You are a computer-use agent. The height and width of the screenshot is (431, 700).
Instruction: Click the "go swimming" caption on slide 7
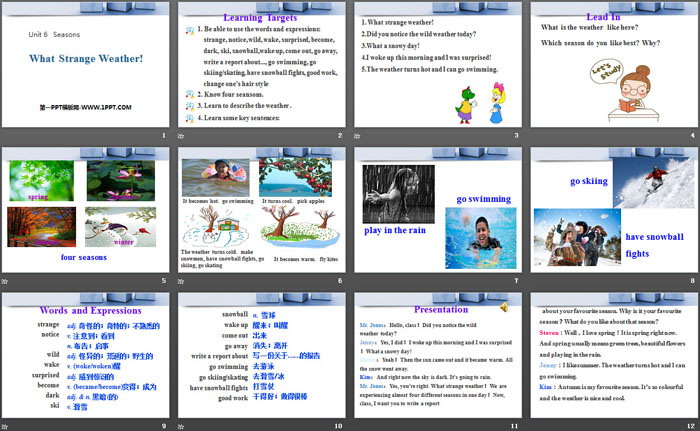click(485, 199)
